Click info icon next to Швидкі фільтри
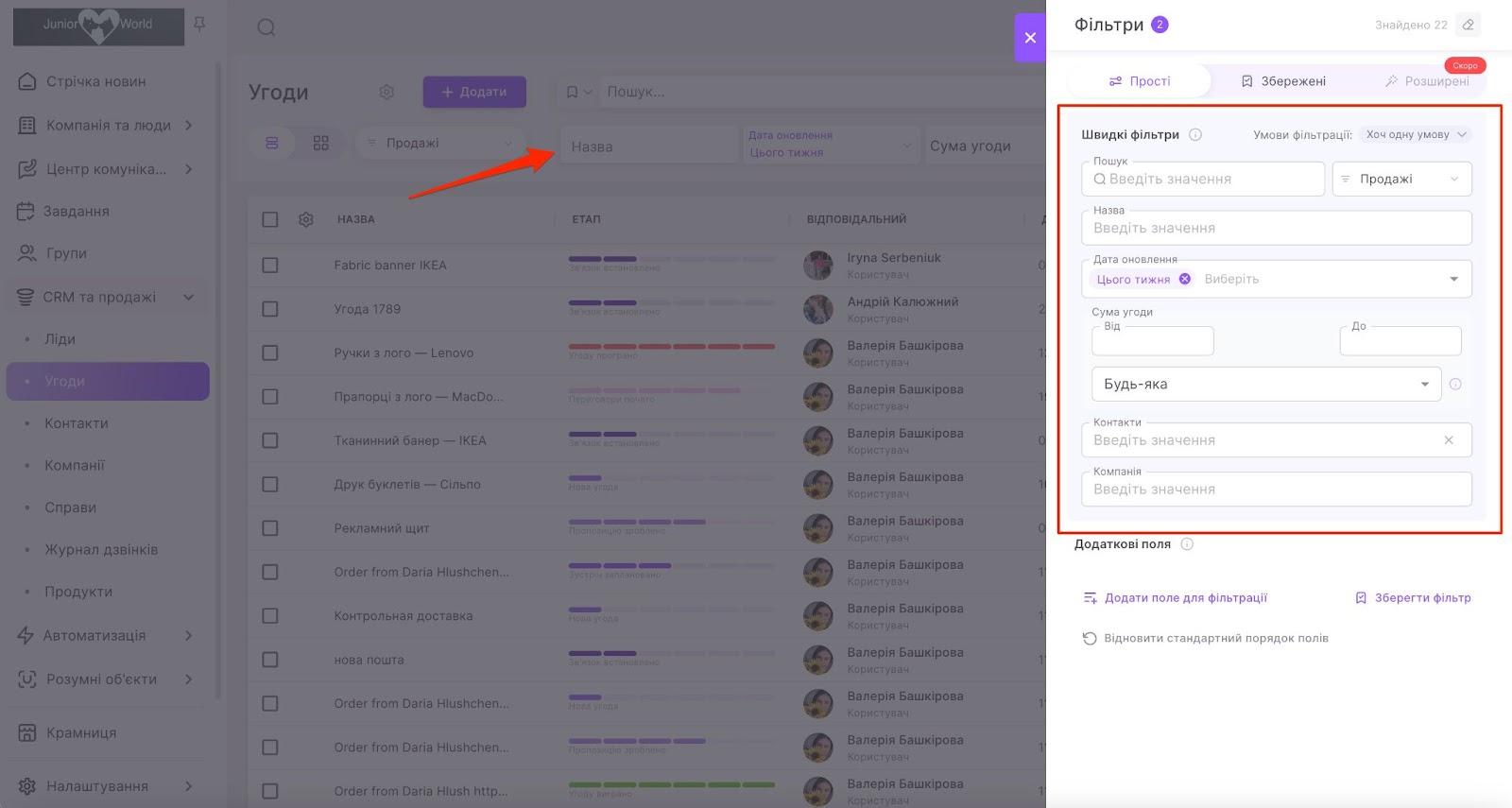Viewport: 1512px width, 808px height. 1195,134
